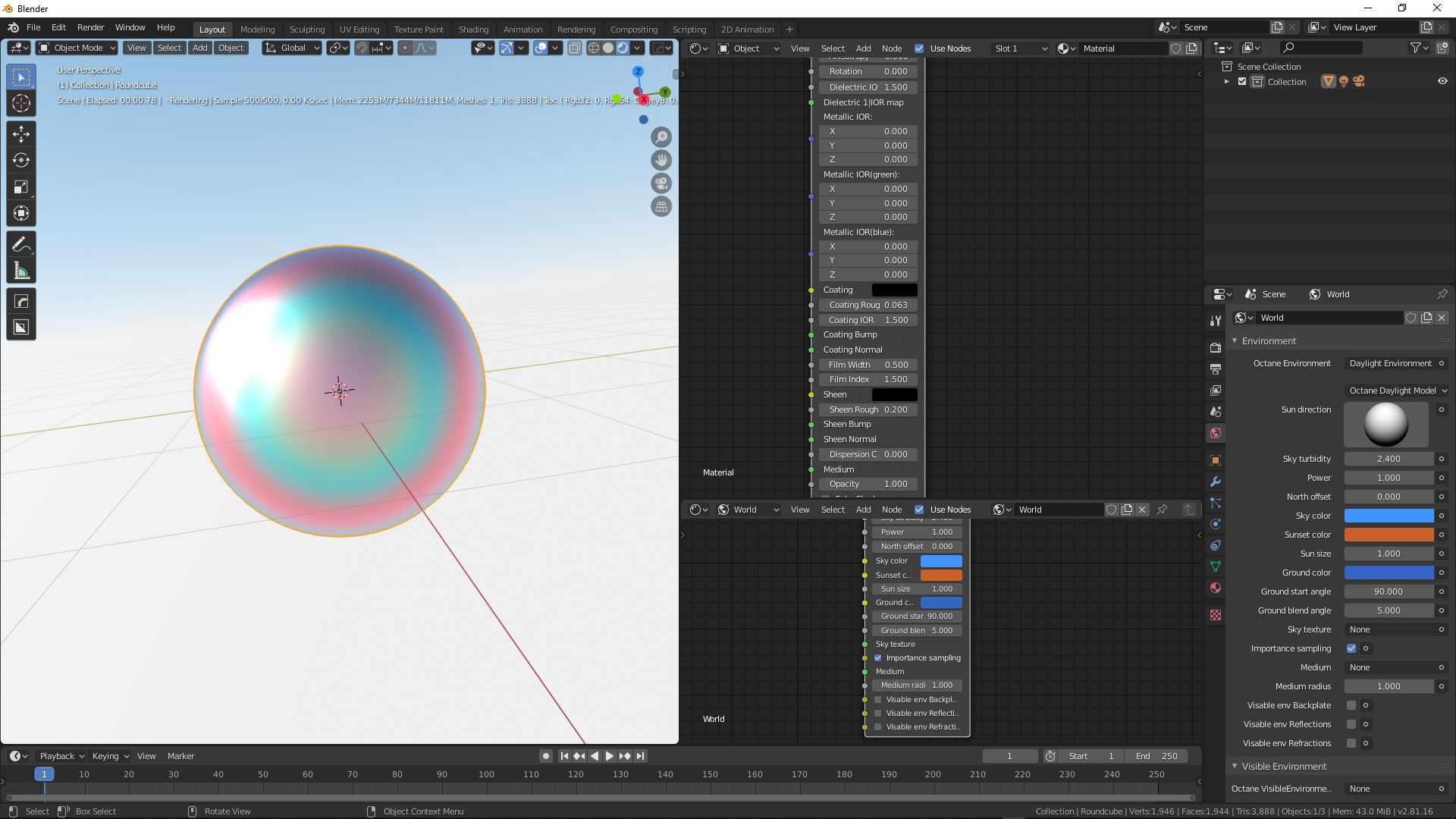Click the viewport zoom magnifier icon

pyautogui.click(x=661, y=137)
